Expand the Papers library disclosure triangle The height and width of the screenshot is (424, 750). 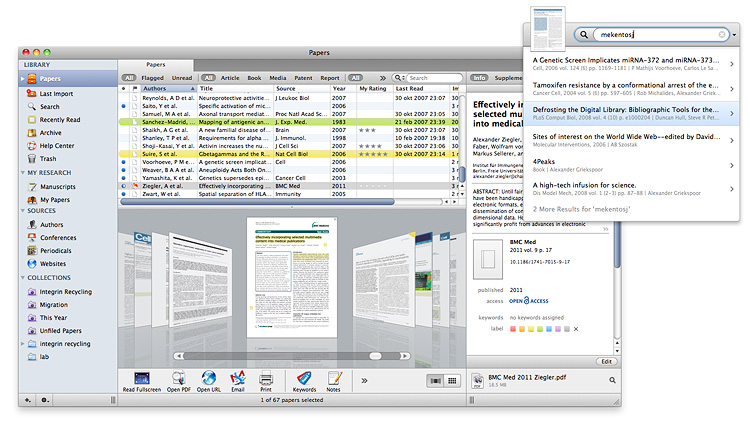click(x=22, y=78)
